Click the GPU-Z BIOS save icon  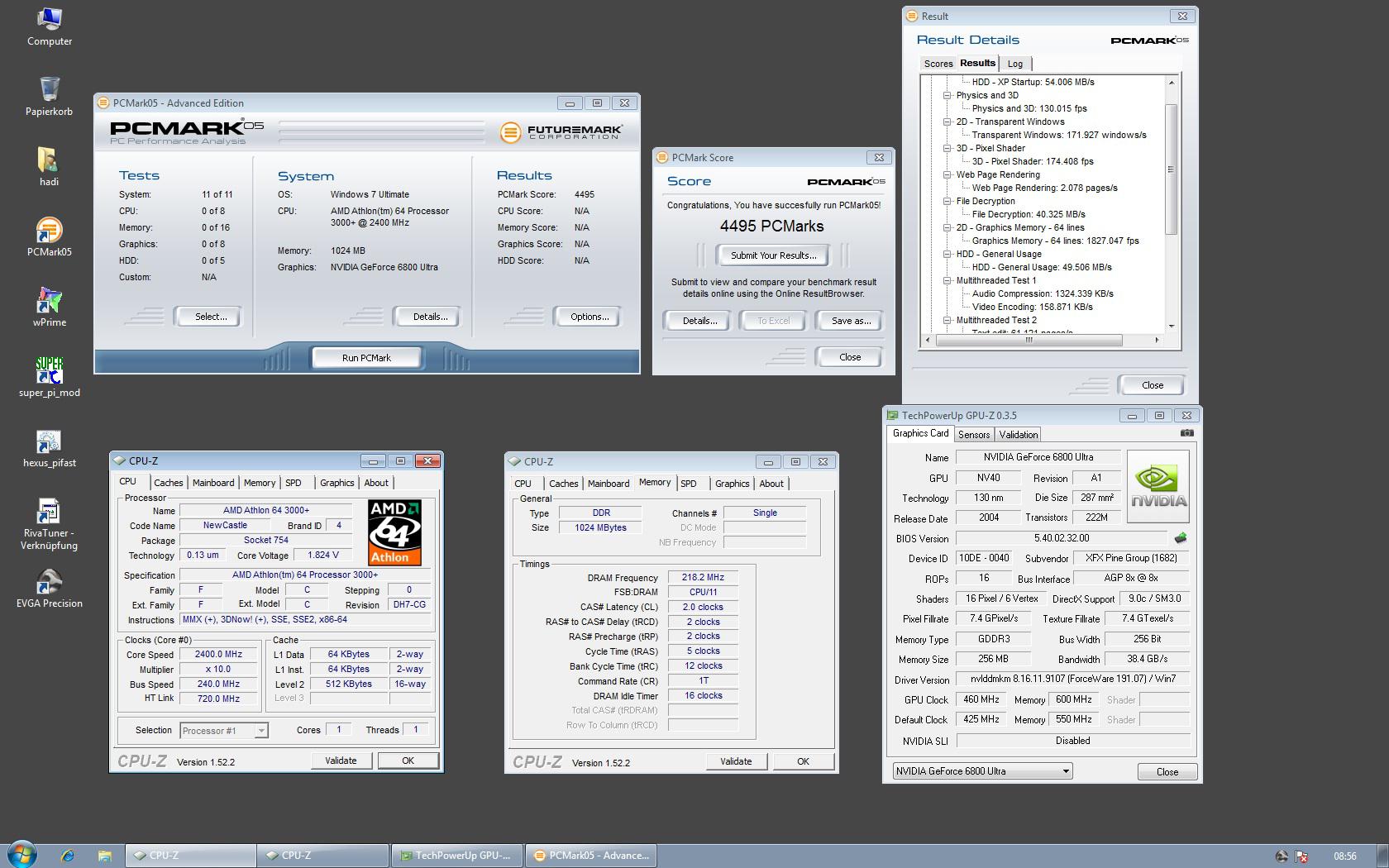pos(1181,538)
